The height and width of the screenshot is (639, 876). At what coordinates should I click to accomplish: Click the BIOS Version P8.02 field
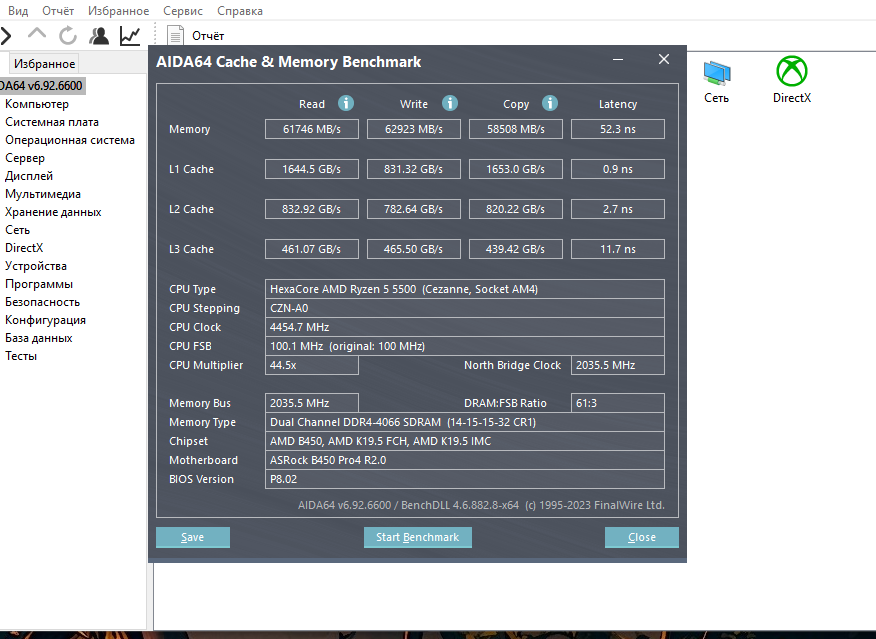click(465, 479)
